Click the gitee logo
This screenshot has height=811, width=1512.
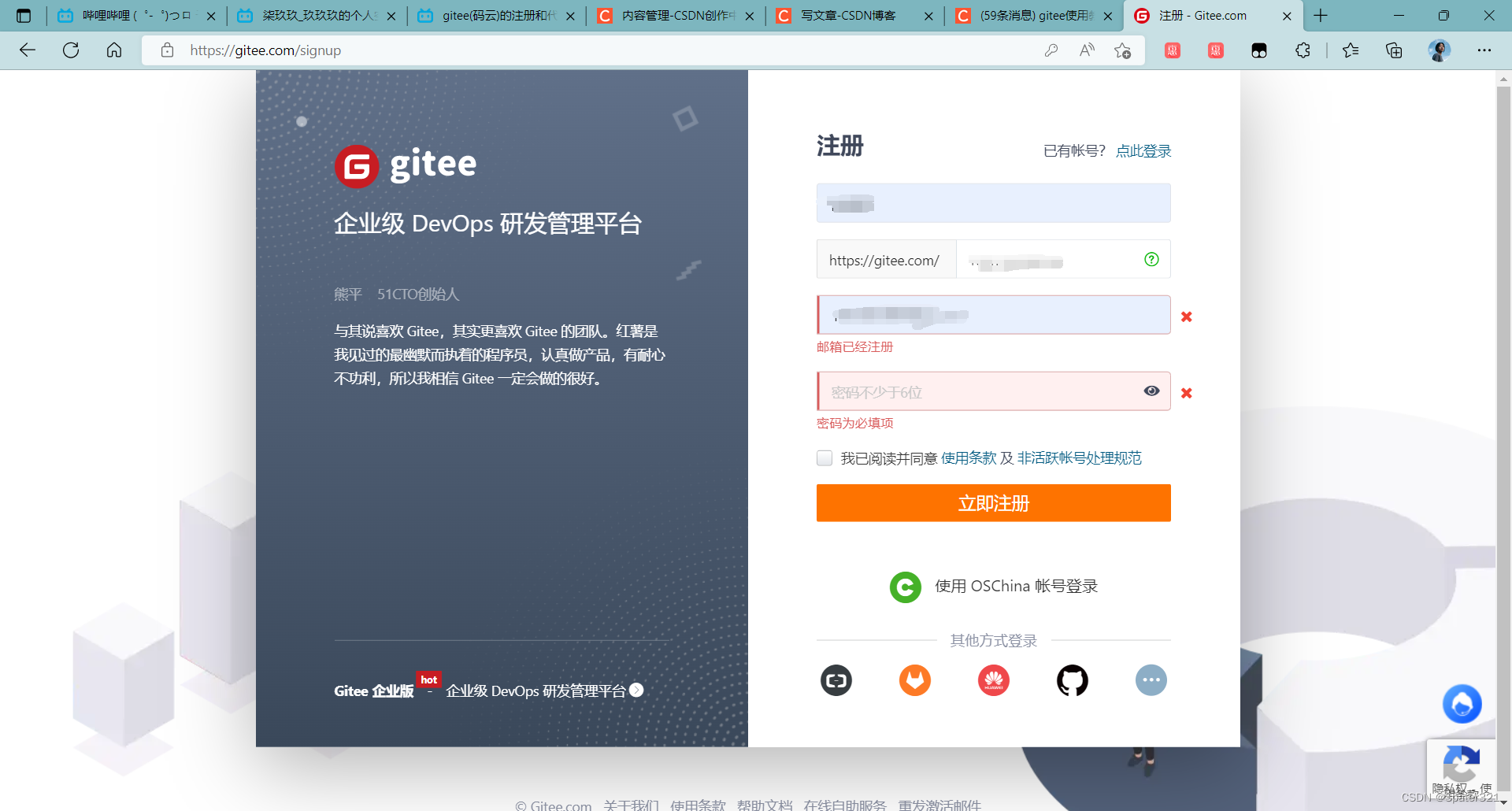pyautogui.click(x=406, y=166)
